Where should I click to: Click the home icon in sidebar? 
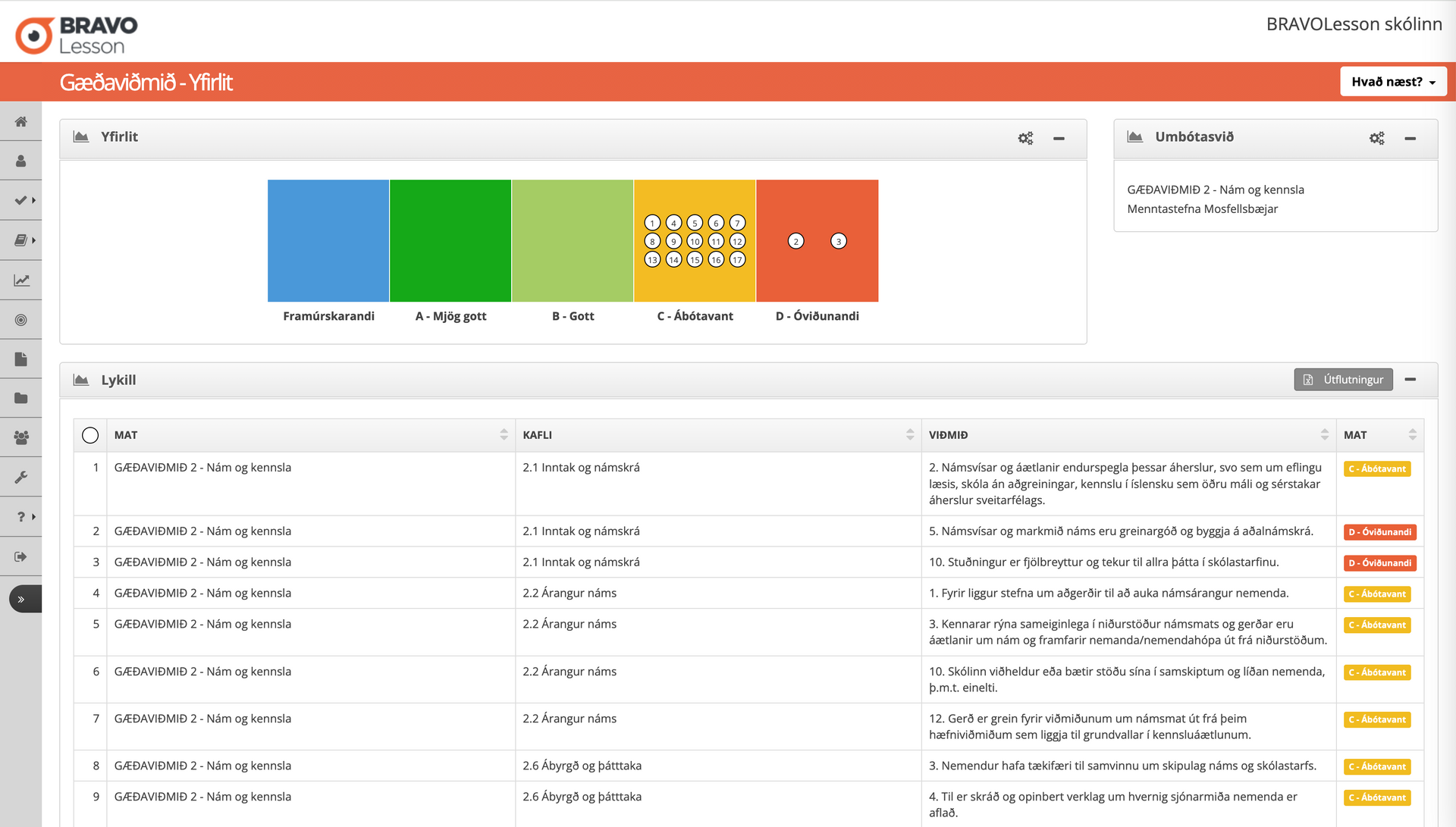click(x=21, y=121)
